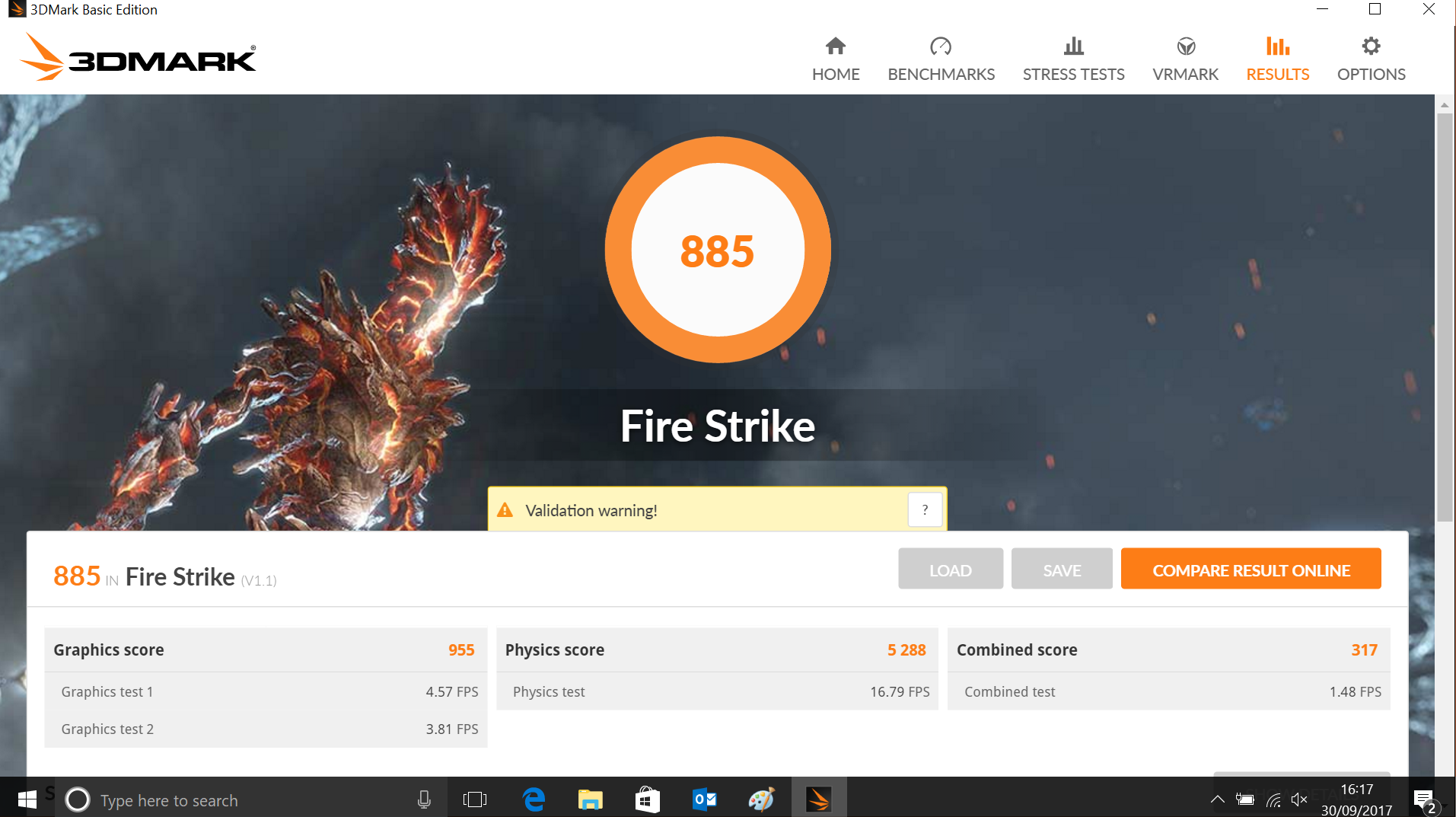1456x817 pixels.
Task: Click the Physics score value 5 288
Action: tap(906, 649)
